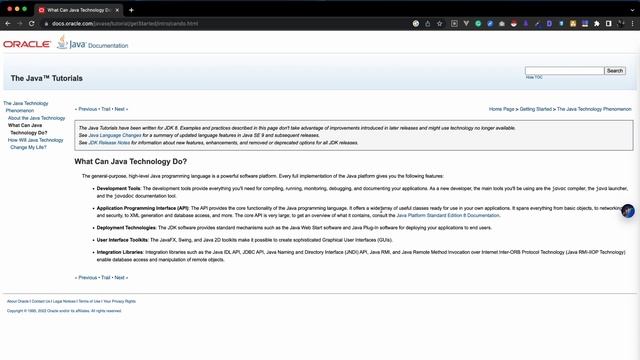Click the Search button
Image resolution: width=640 pixels, height=360 pixels.
(x=615, y=71)
